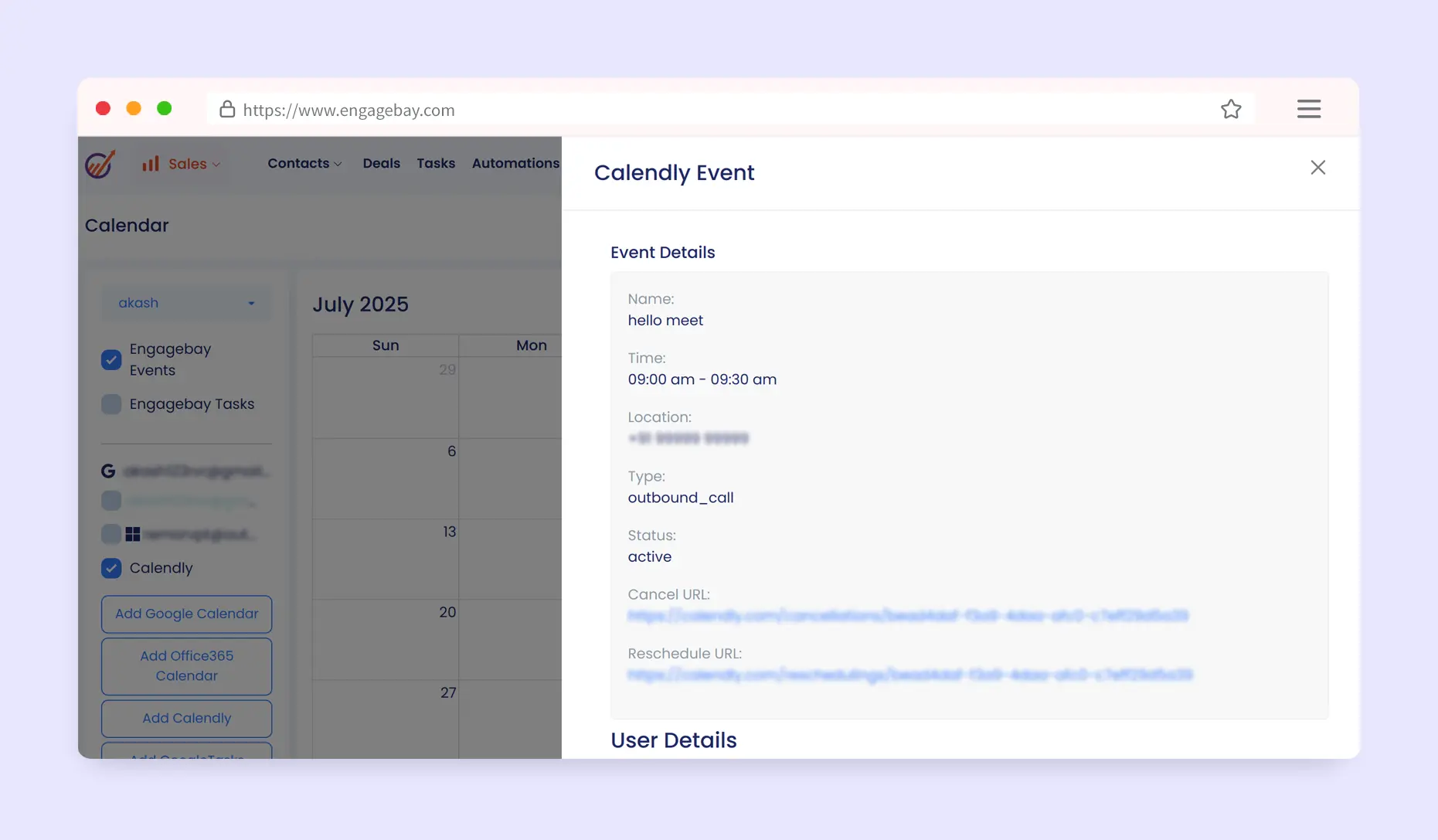Open the blurred Cancel URL link
The height and width of the screenshot is (840, 1438).
pos(907,616)
